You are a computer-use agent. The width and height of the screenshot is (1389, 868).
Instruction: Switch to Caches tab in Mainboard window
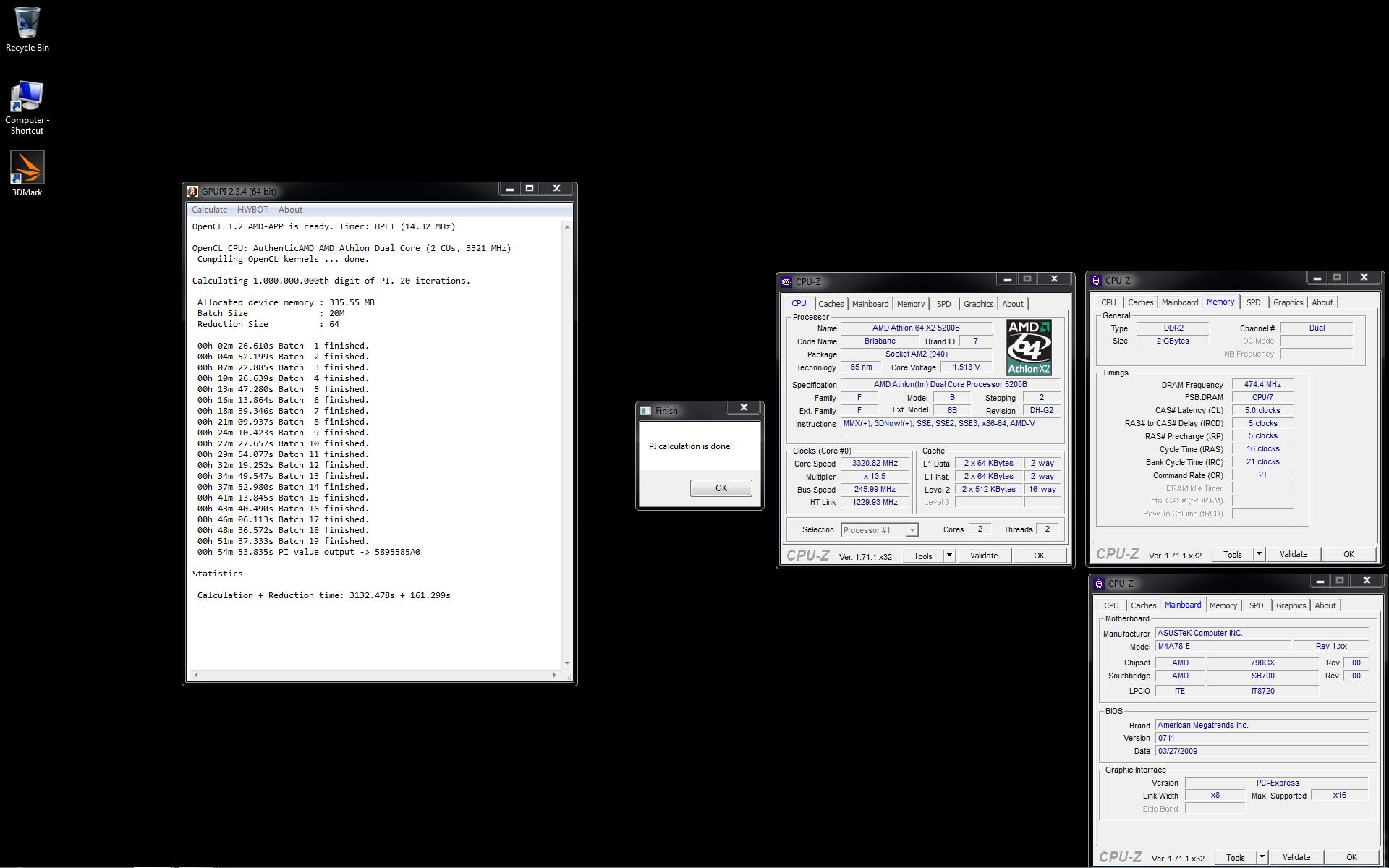coord(1143,605)
